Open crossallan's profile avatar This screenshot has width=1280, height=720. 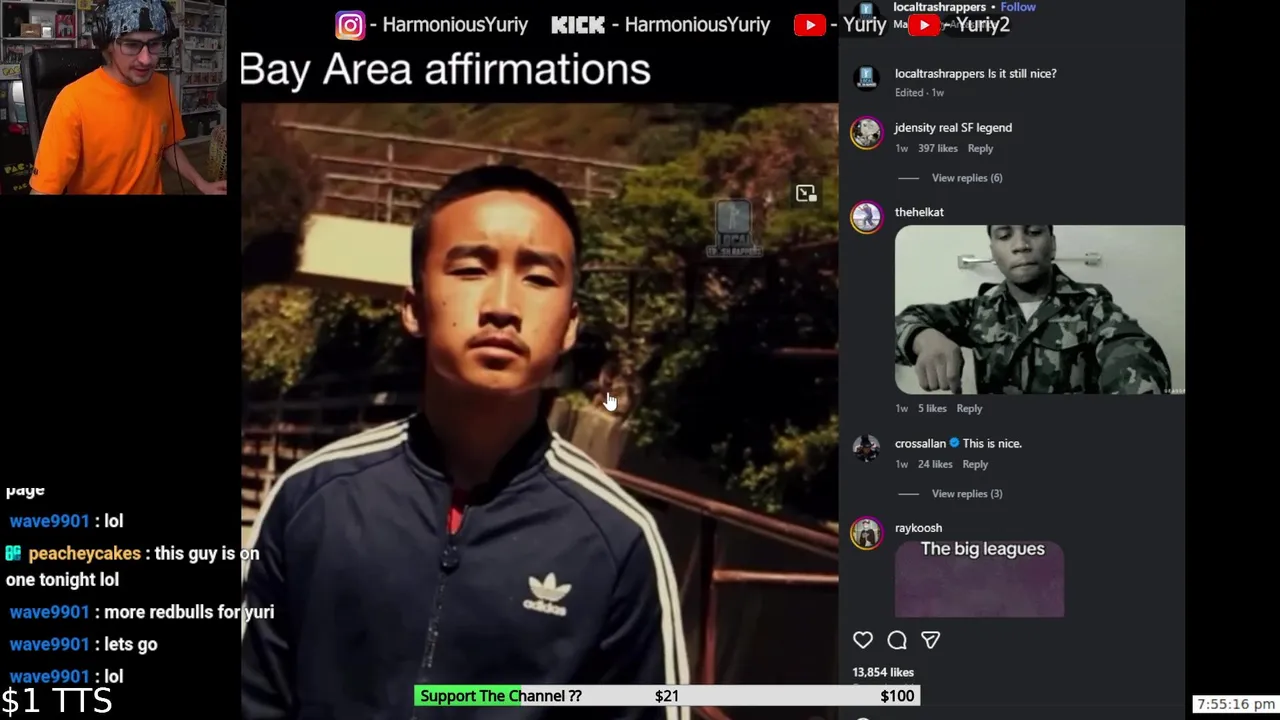[x=867, y=449]
